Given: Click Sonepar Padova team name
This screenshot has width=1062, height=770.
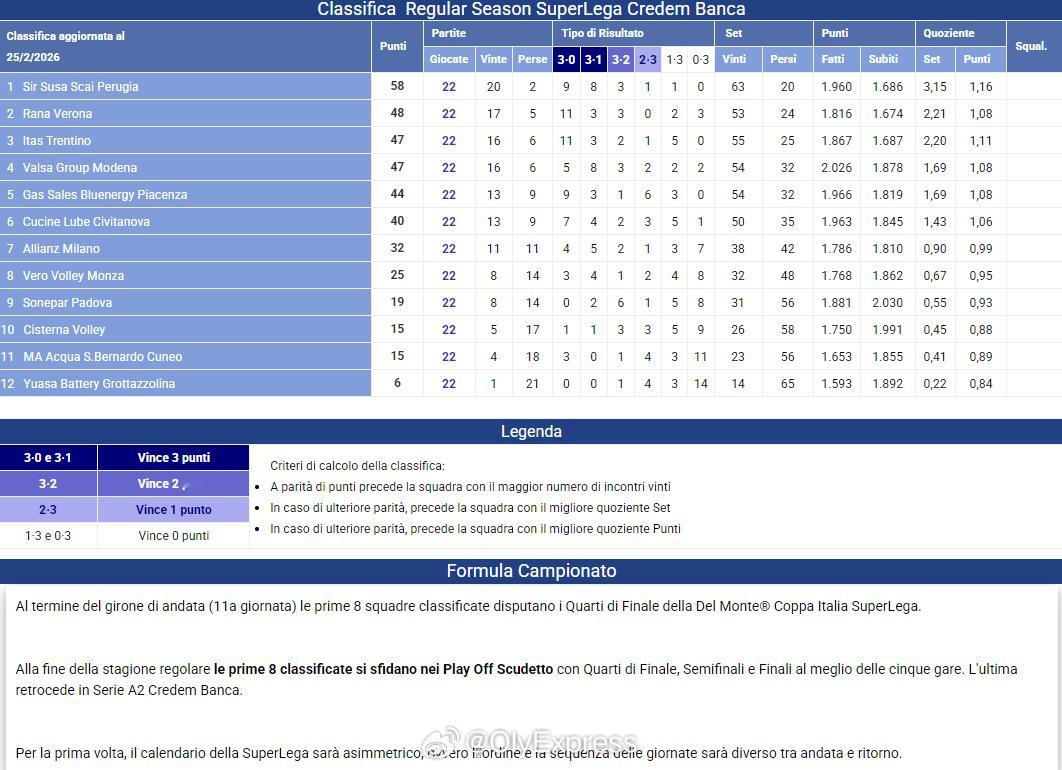Looking at the screenshot, I should pyautogui.click(x=67, y=303).
